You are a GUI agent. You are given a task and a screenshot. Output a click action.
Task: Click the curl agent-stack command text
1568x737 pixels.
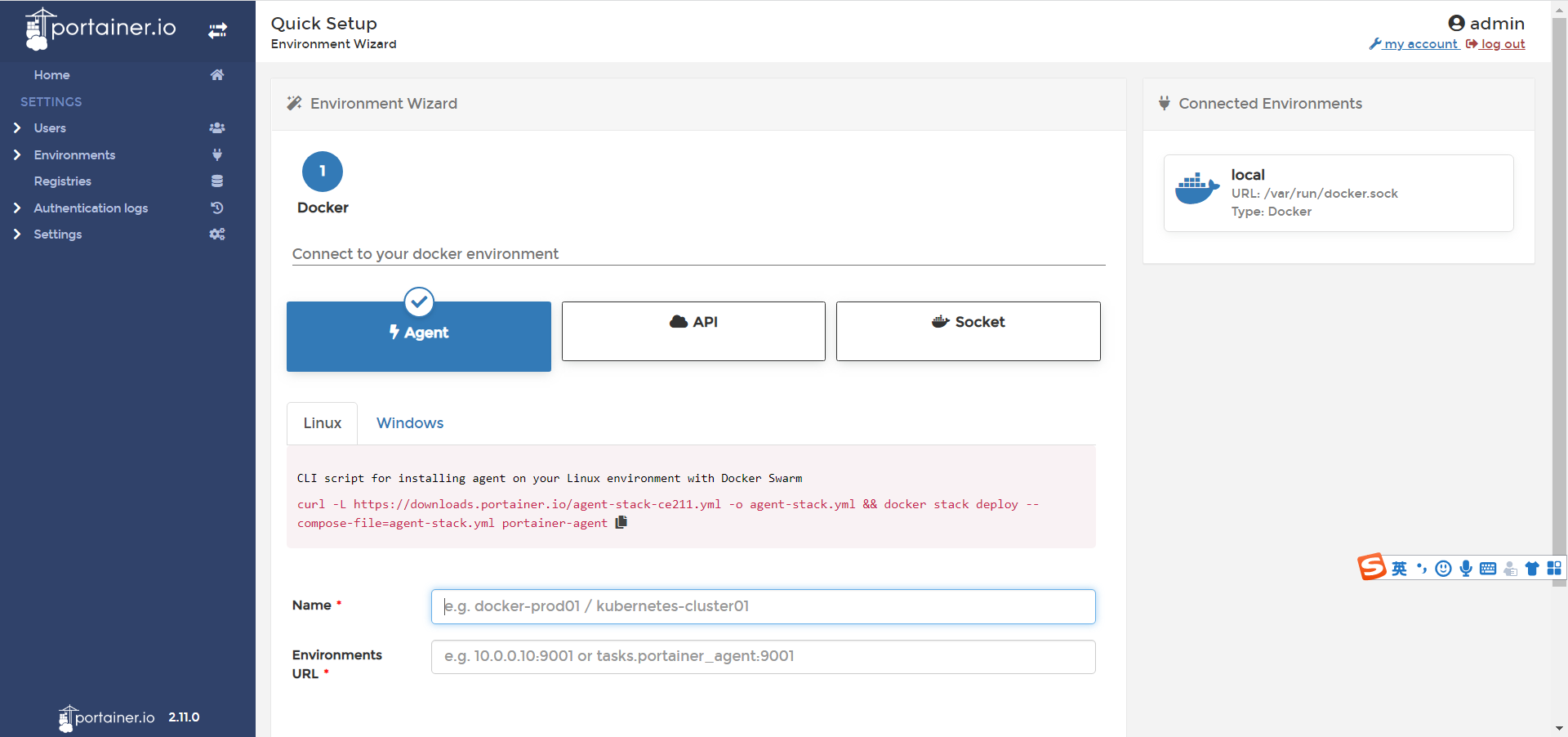click(668, 514)
